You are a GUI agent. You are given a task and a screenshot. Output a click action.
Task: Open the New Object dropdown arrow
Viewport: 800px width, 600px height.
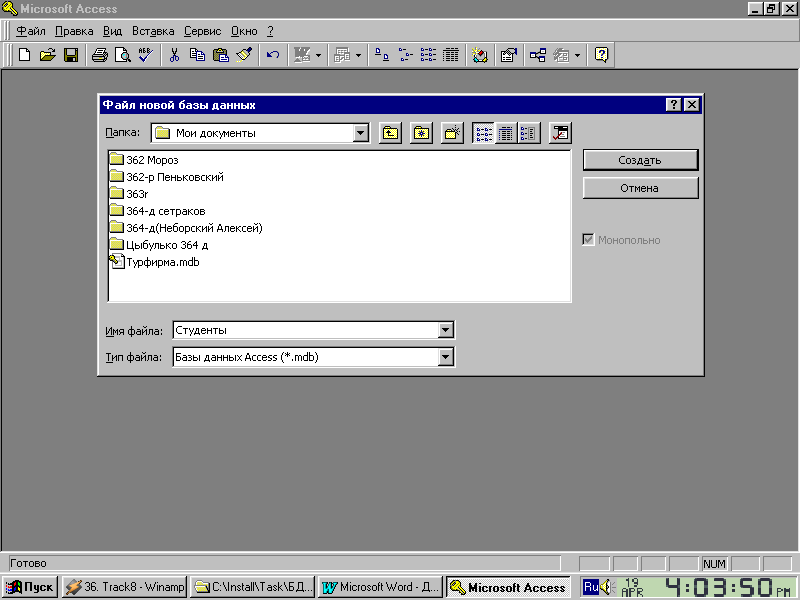(578, 55)
